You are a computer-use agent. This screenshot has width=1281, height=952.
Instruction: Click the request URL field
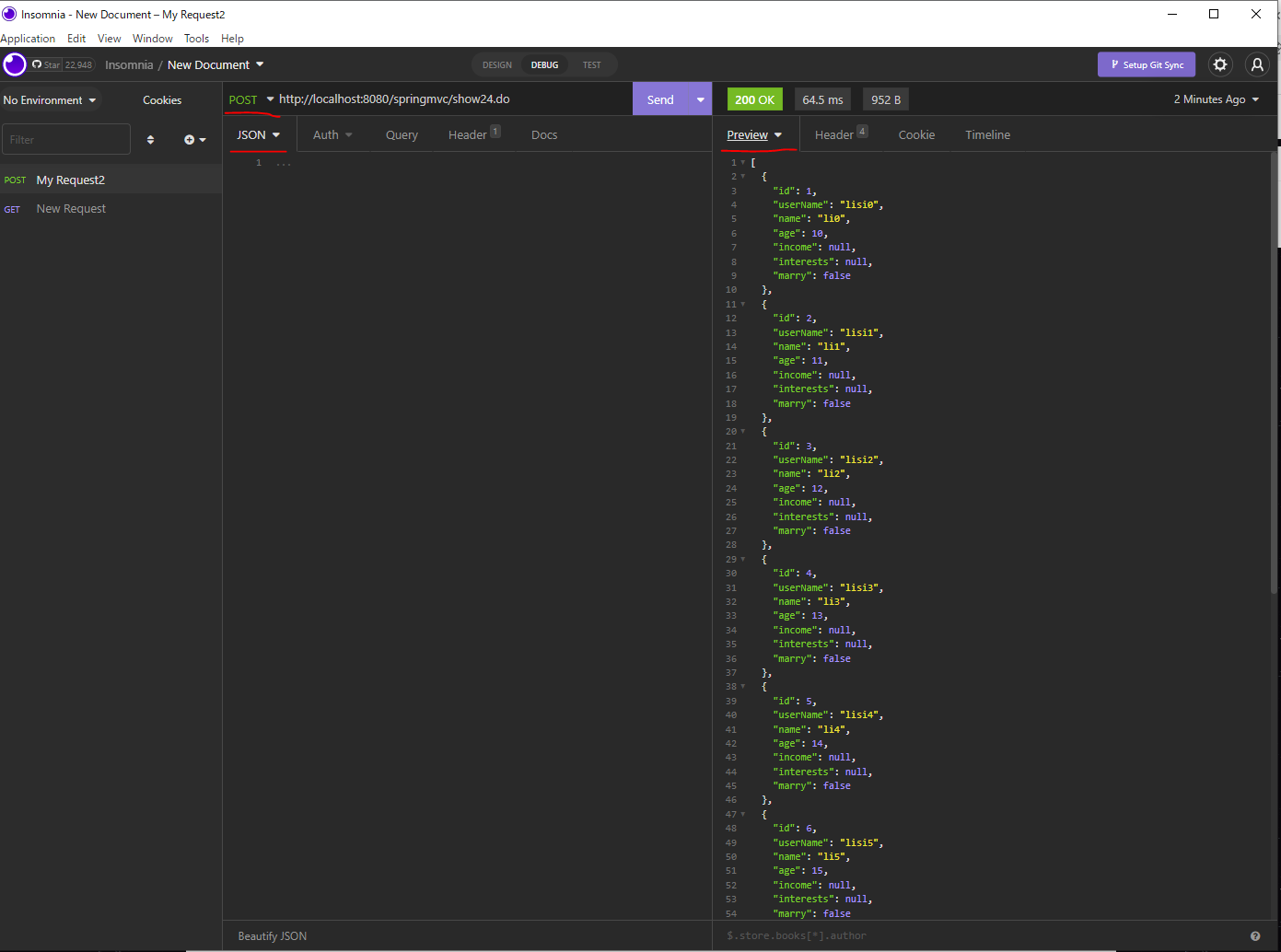[451, 99]
